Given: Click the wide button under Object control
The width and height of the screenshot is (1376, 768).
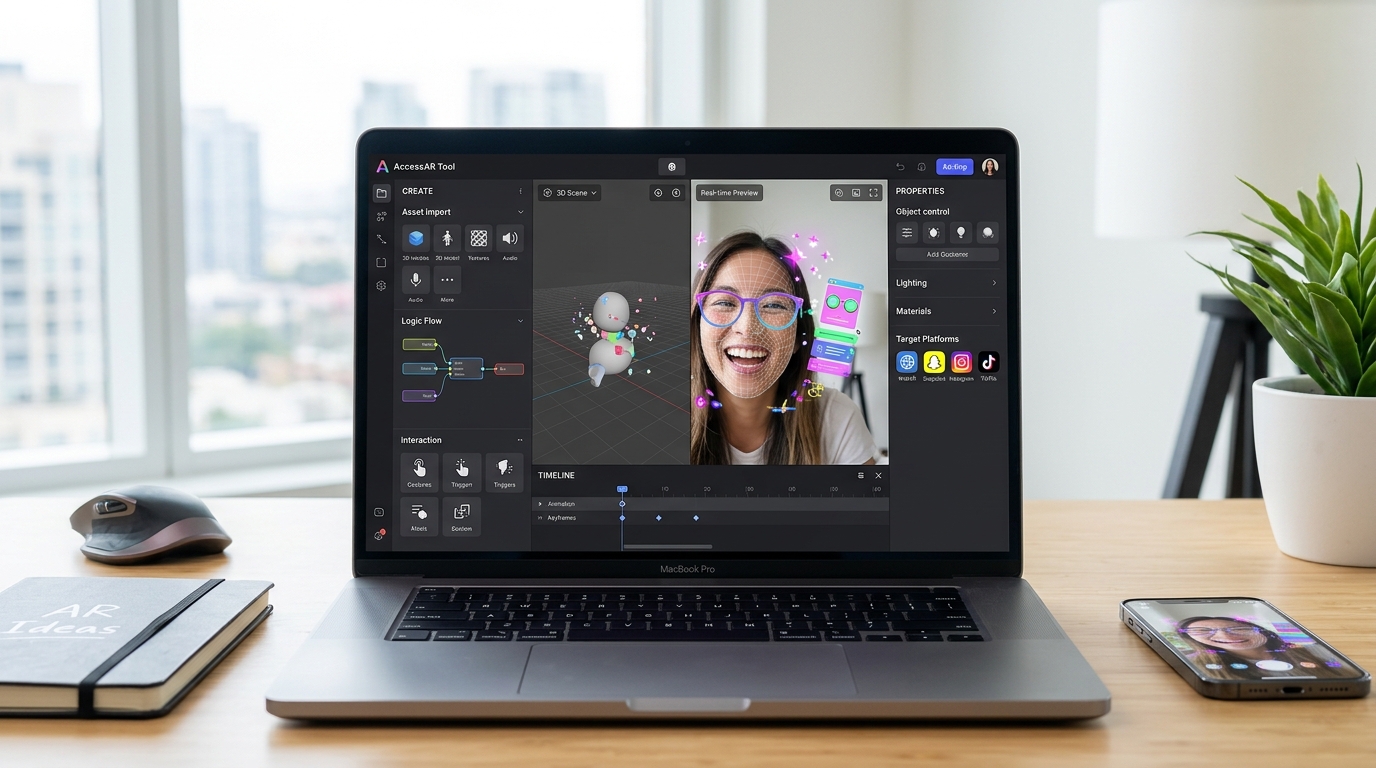Looking at the screenshot, I should click(x=946, y=254).
